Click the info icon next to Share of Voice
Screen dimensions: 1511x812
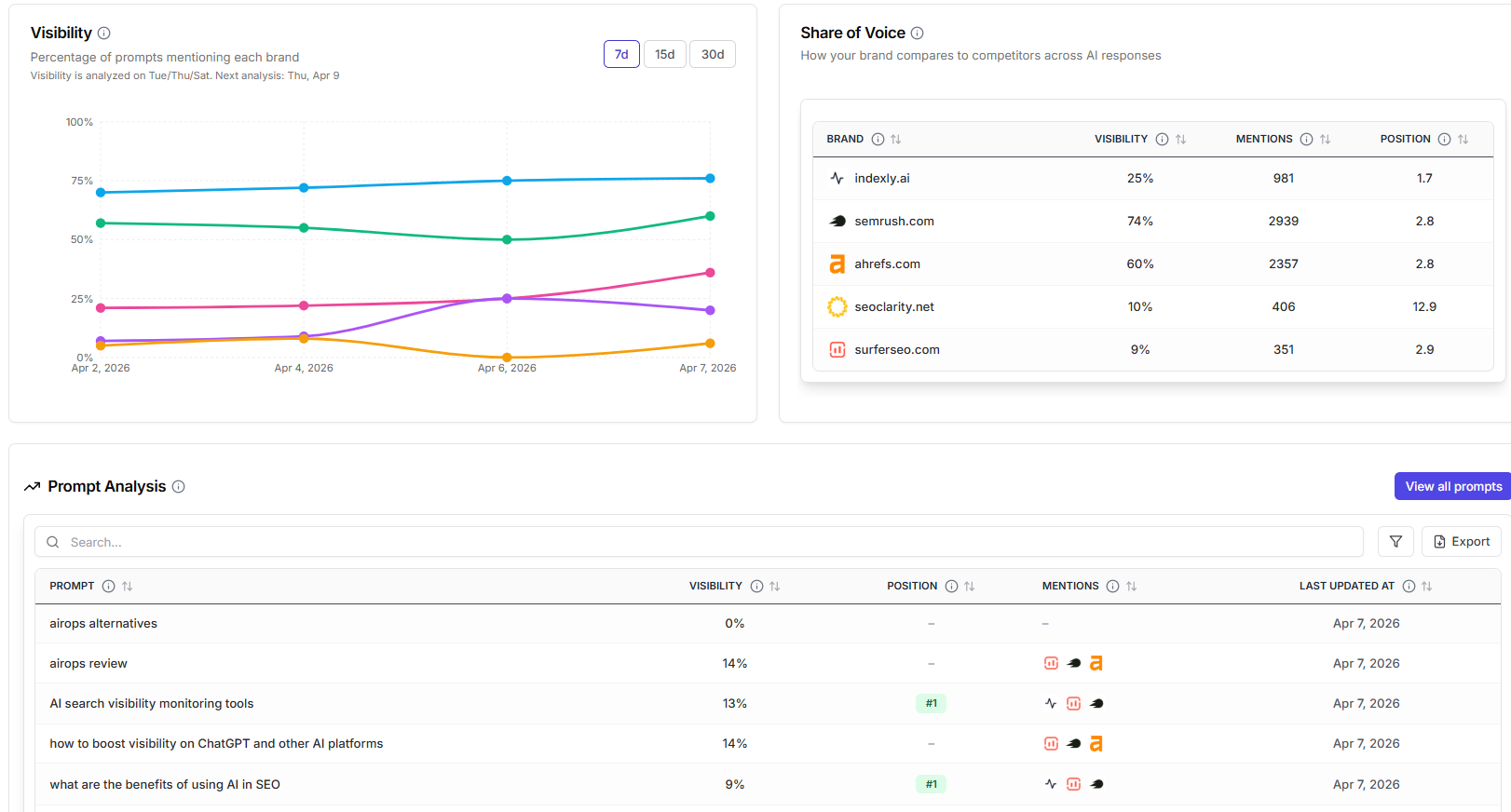(917, 34)
